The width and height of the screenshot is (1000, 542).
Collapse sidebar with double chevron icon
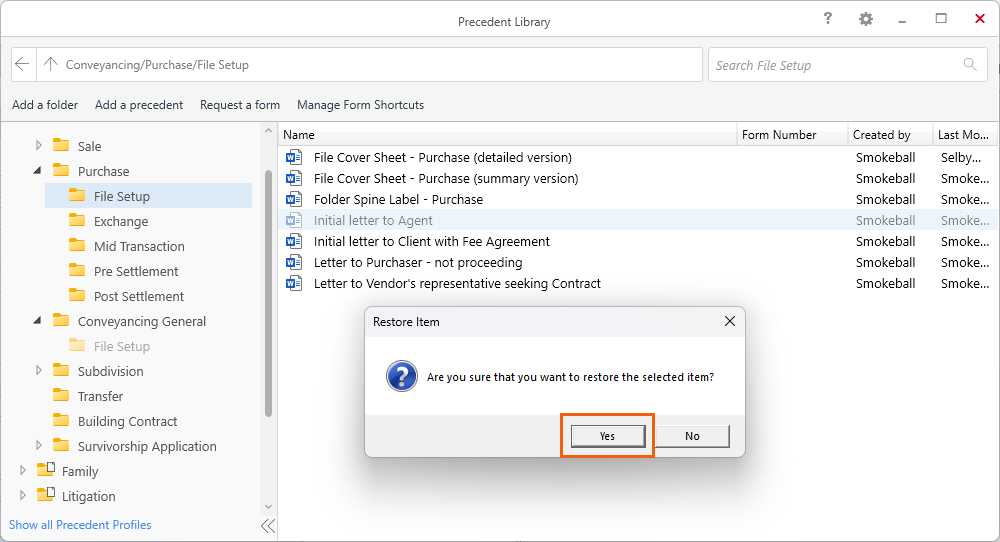pos(268,526)
